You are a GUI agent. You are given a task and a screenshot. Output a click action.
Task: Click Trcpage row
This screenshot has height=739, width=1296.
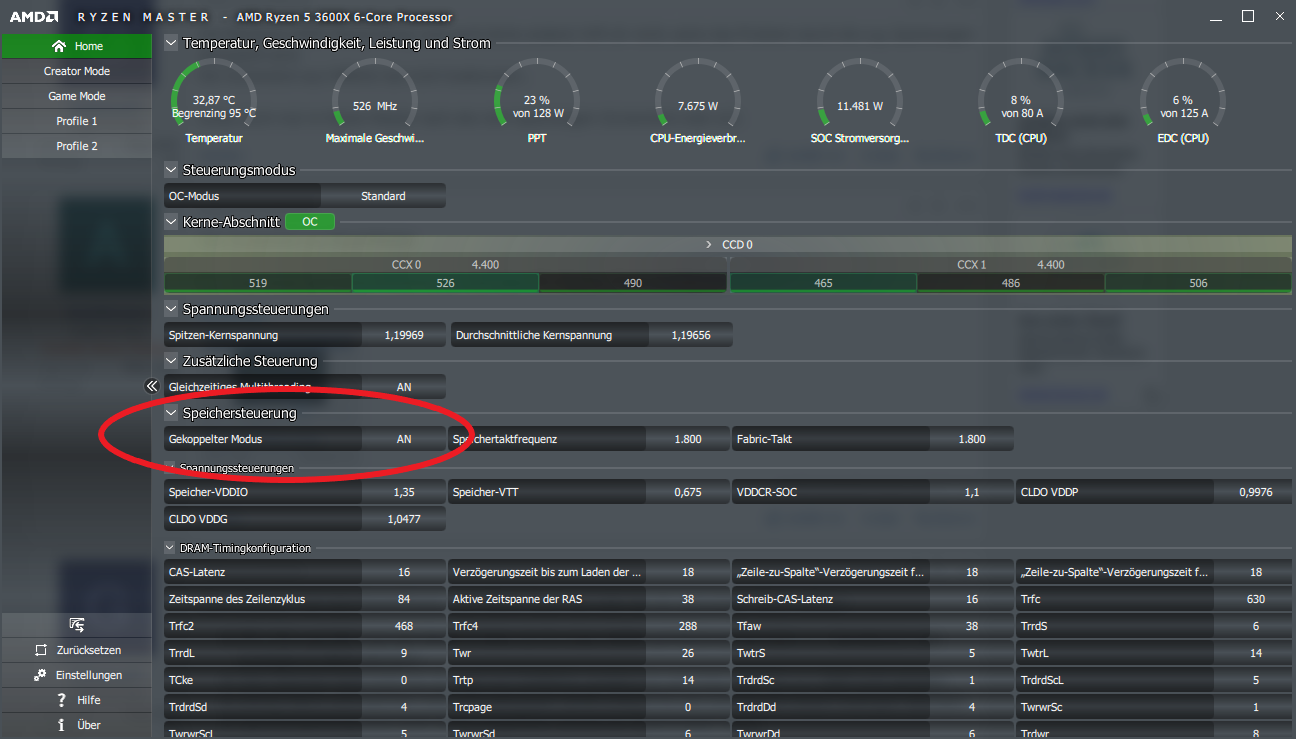(589, 707)
